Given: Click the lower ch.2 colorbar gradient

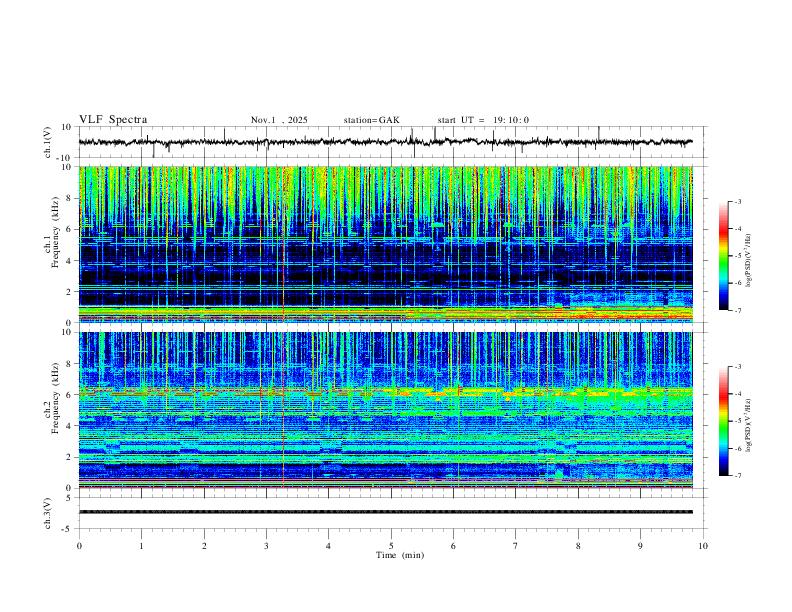Looking at the screenshot, I should click(x=724, y=421).
